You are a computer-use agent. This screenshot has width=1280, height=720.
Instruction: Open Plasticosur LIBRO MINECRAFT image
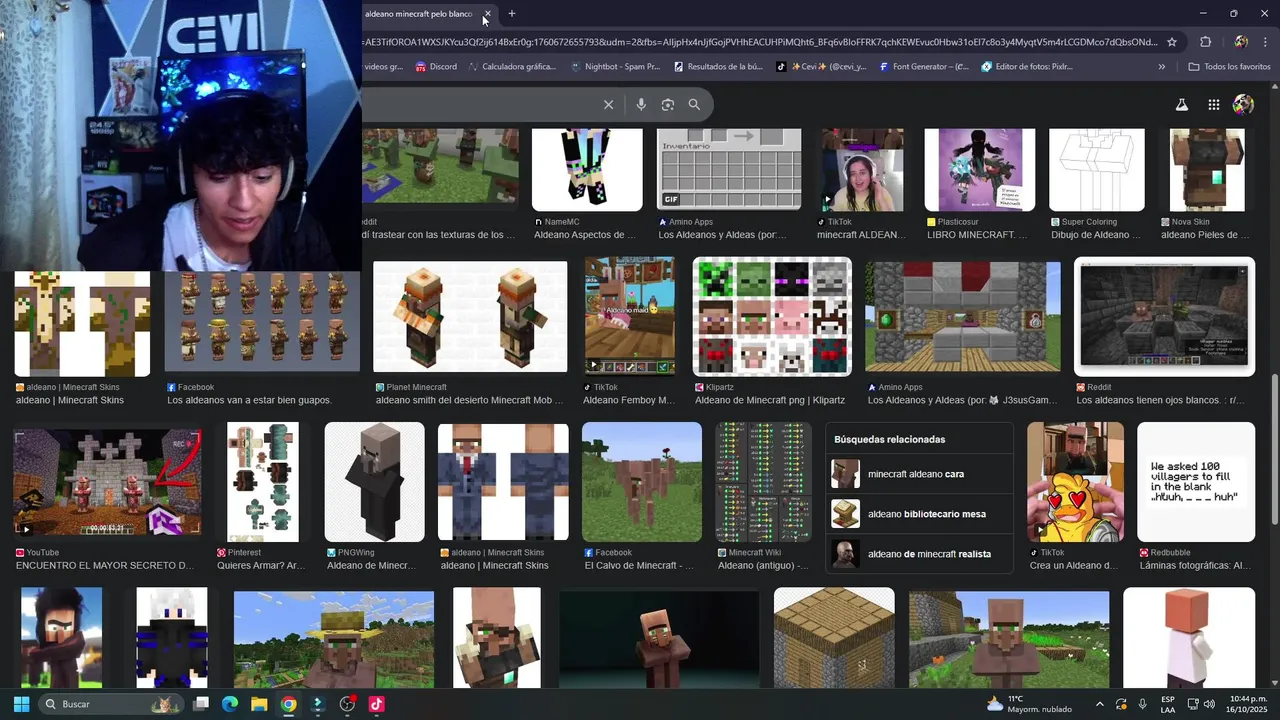click(980, 170)
